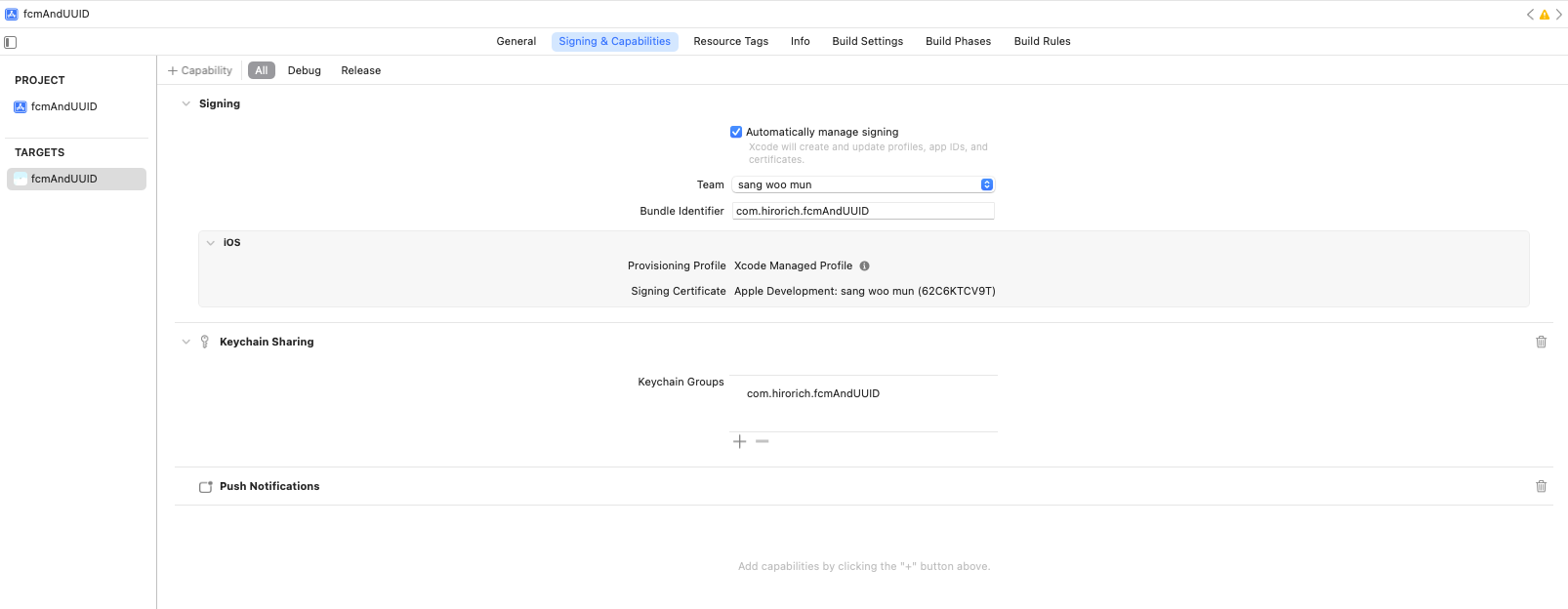The height and width of the screenshot is (609, 1568).
Task: Uncheck Automatically manage signing
Action: click(x=736, y=132)
